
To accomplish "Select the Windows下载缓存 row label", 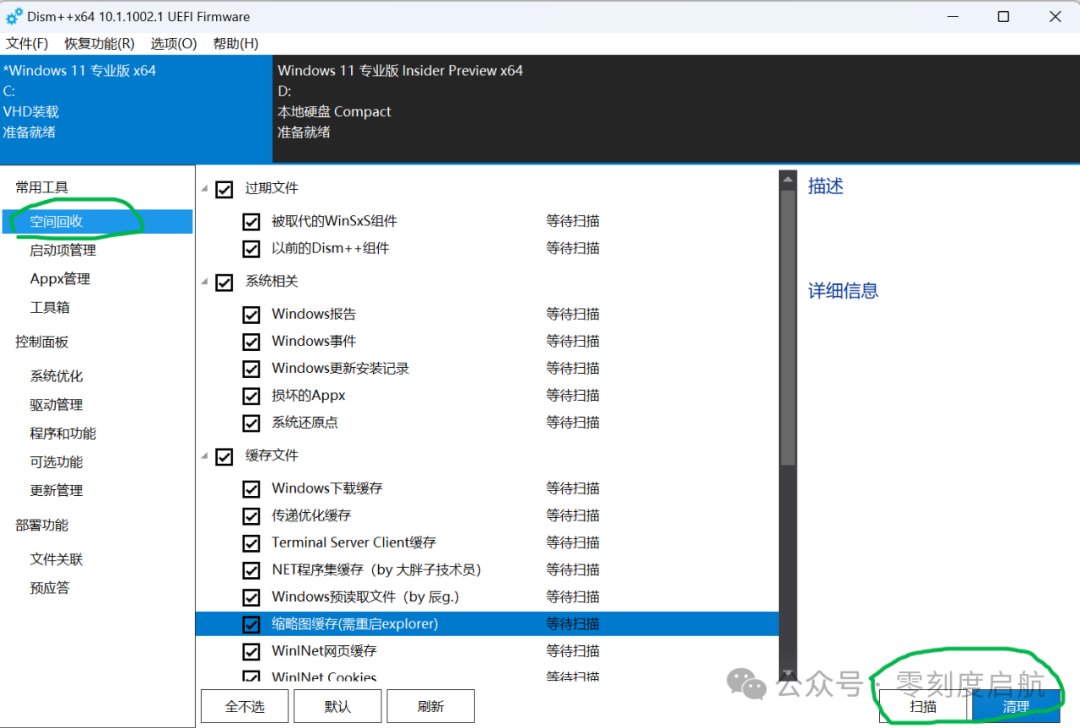I will (326, 488).
